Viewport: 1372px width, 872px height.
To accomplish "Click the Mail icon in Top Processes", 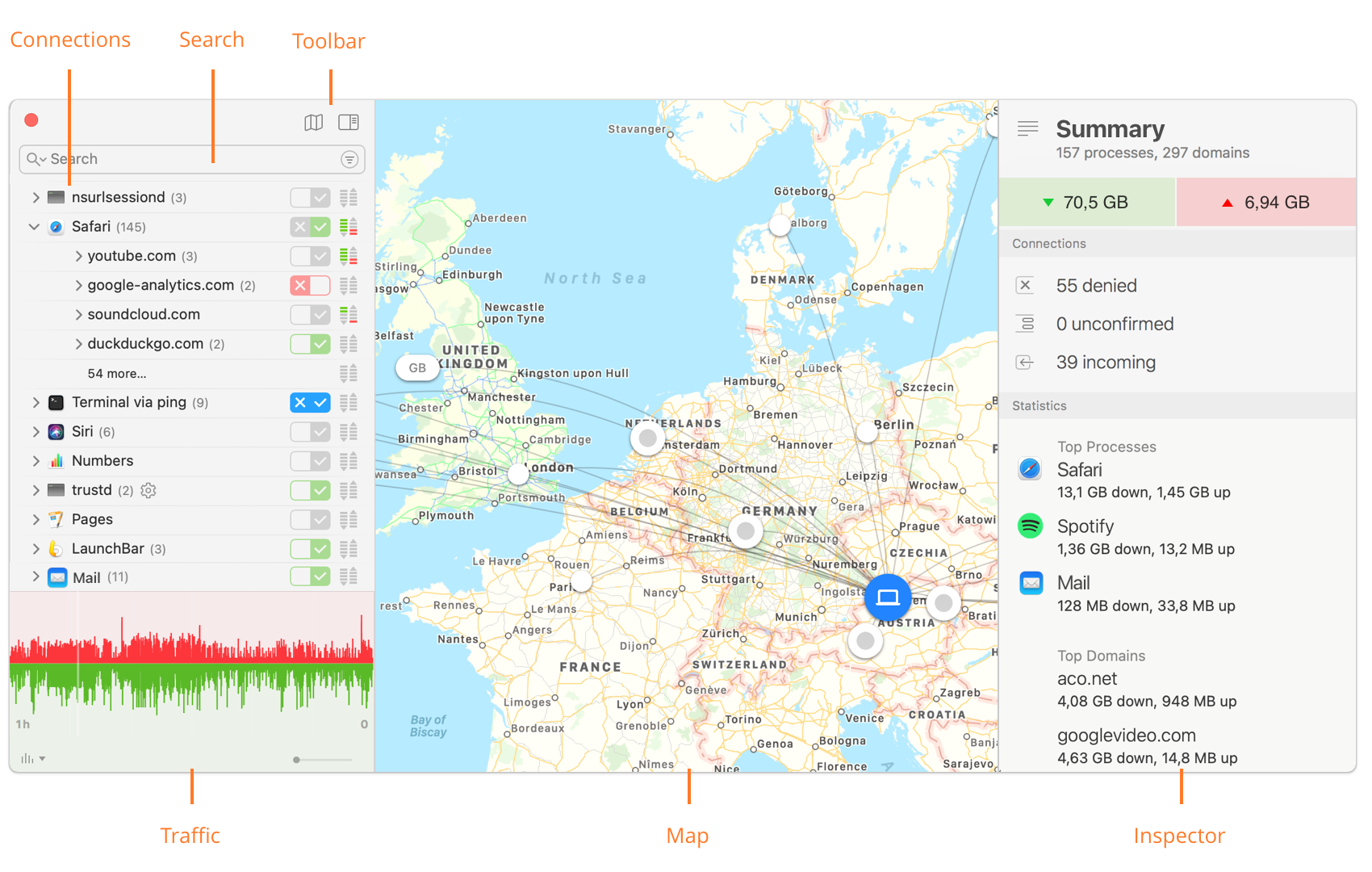I will pos(1031,583).
